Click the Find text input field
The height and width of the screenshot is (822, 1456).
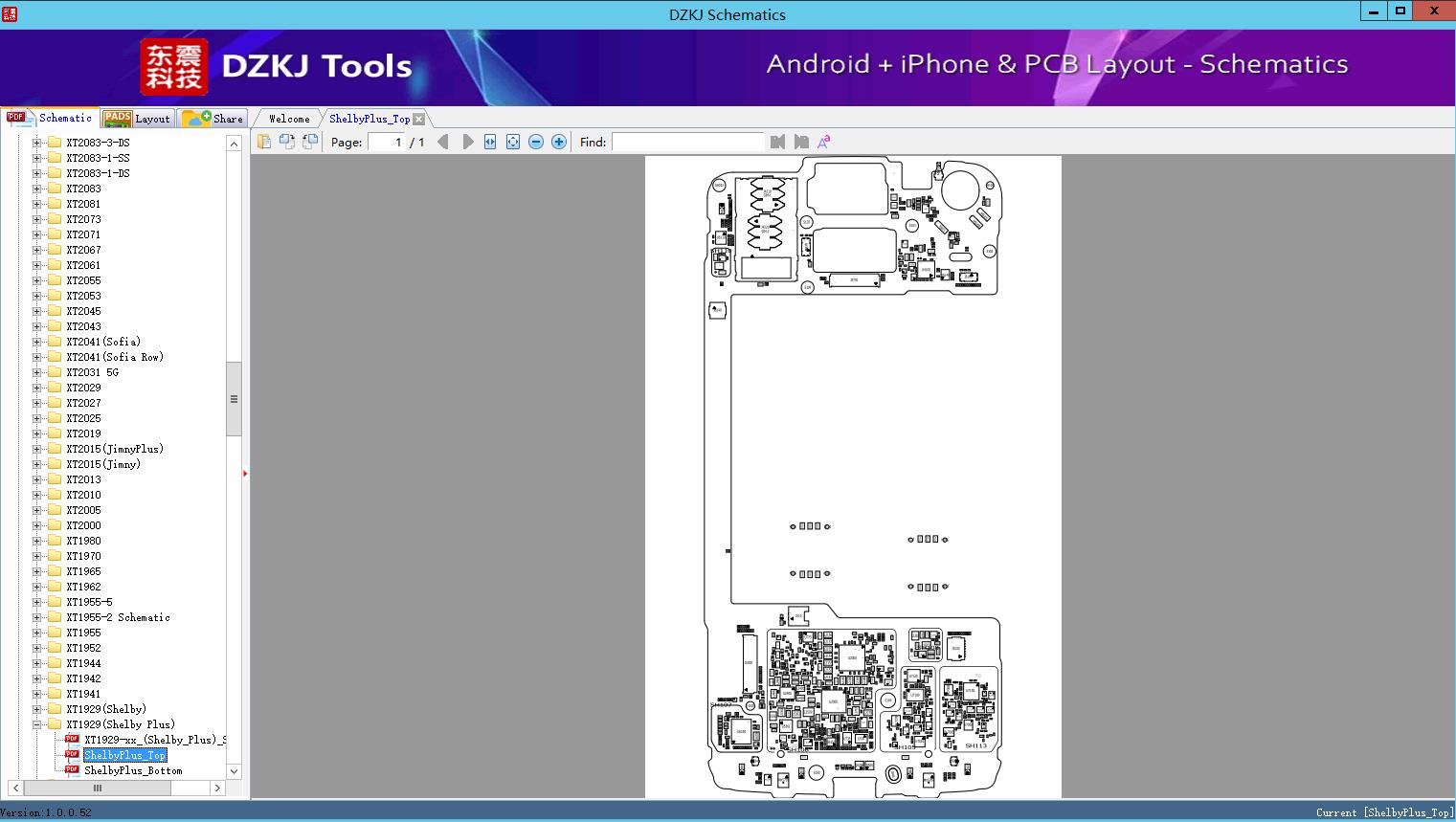tap(688, 142)
